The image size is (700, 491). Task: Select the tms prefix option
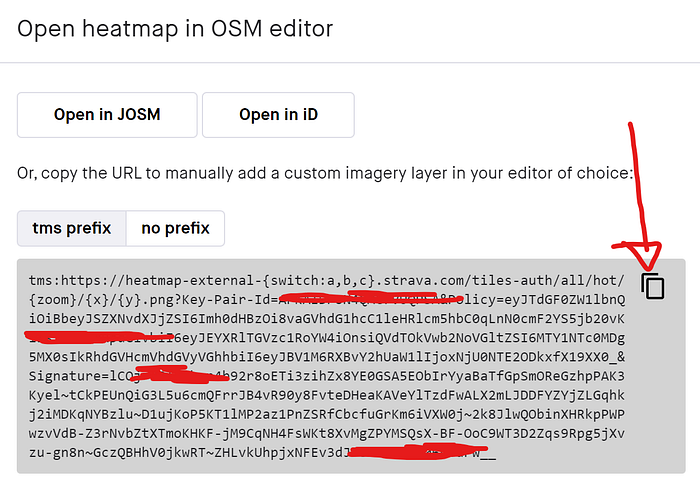[x=71, y=228]
